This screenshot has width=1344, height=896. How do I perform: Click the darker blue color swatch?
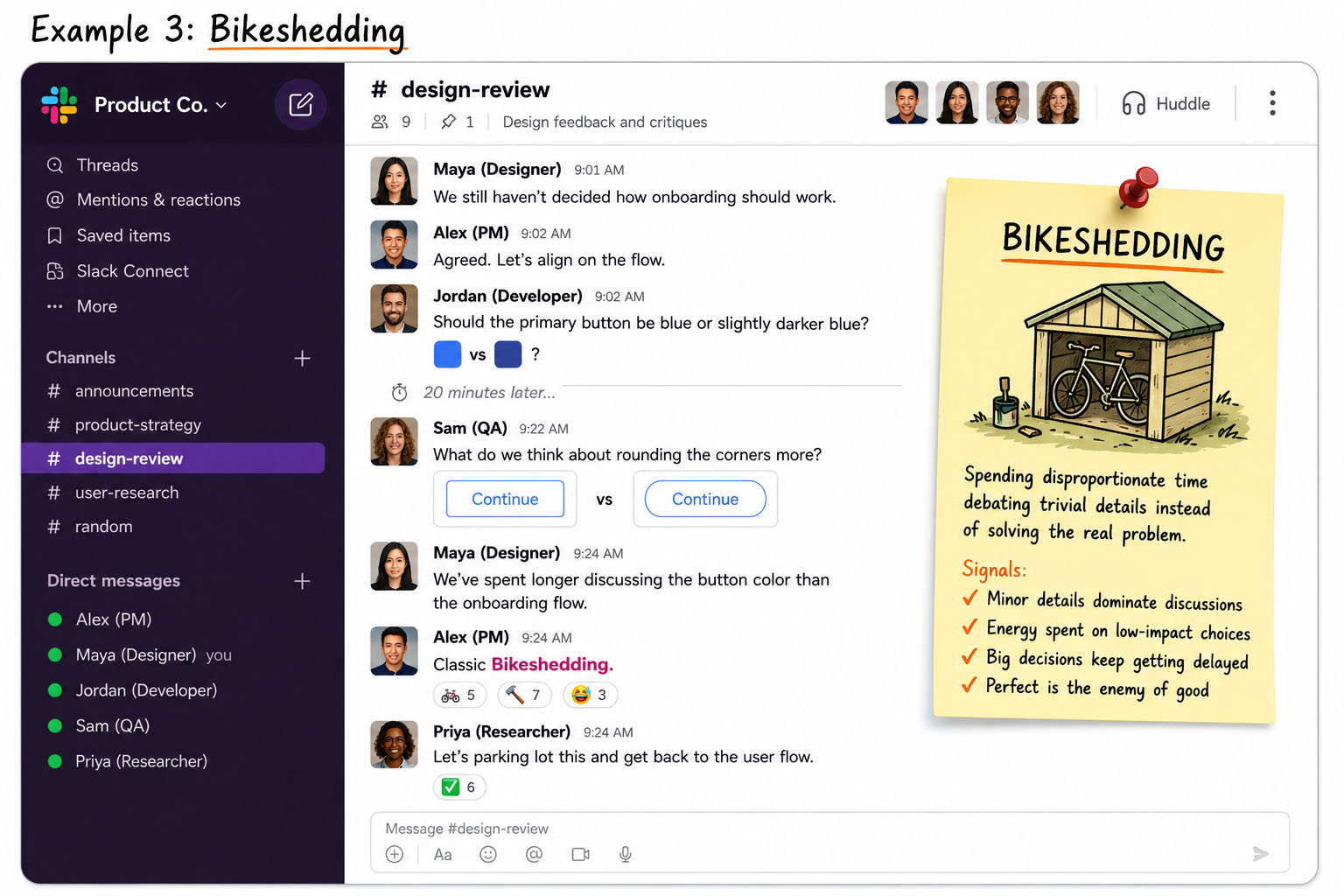click(507, 354)
